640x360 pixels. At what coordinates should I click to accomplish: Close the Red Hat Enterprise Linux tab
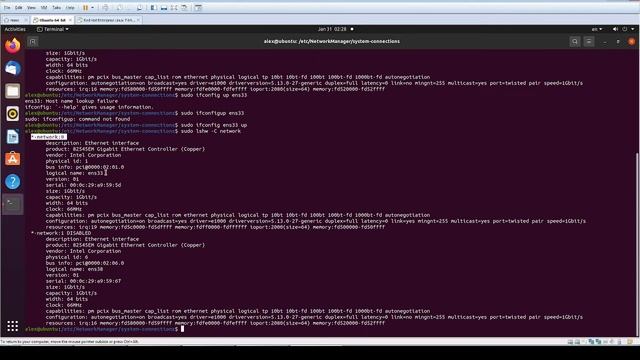coord(138,20)
